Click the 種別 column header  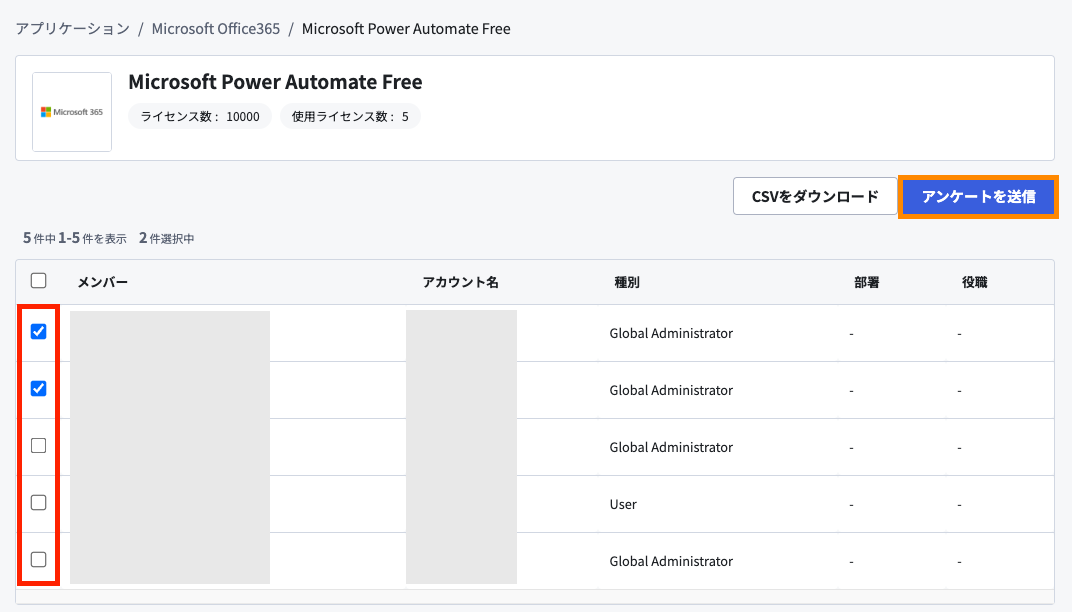point(627,282)
